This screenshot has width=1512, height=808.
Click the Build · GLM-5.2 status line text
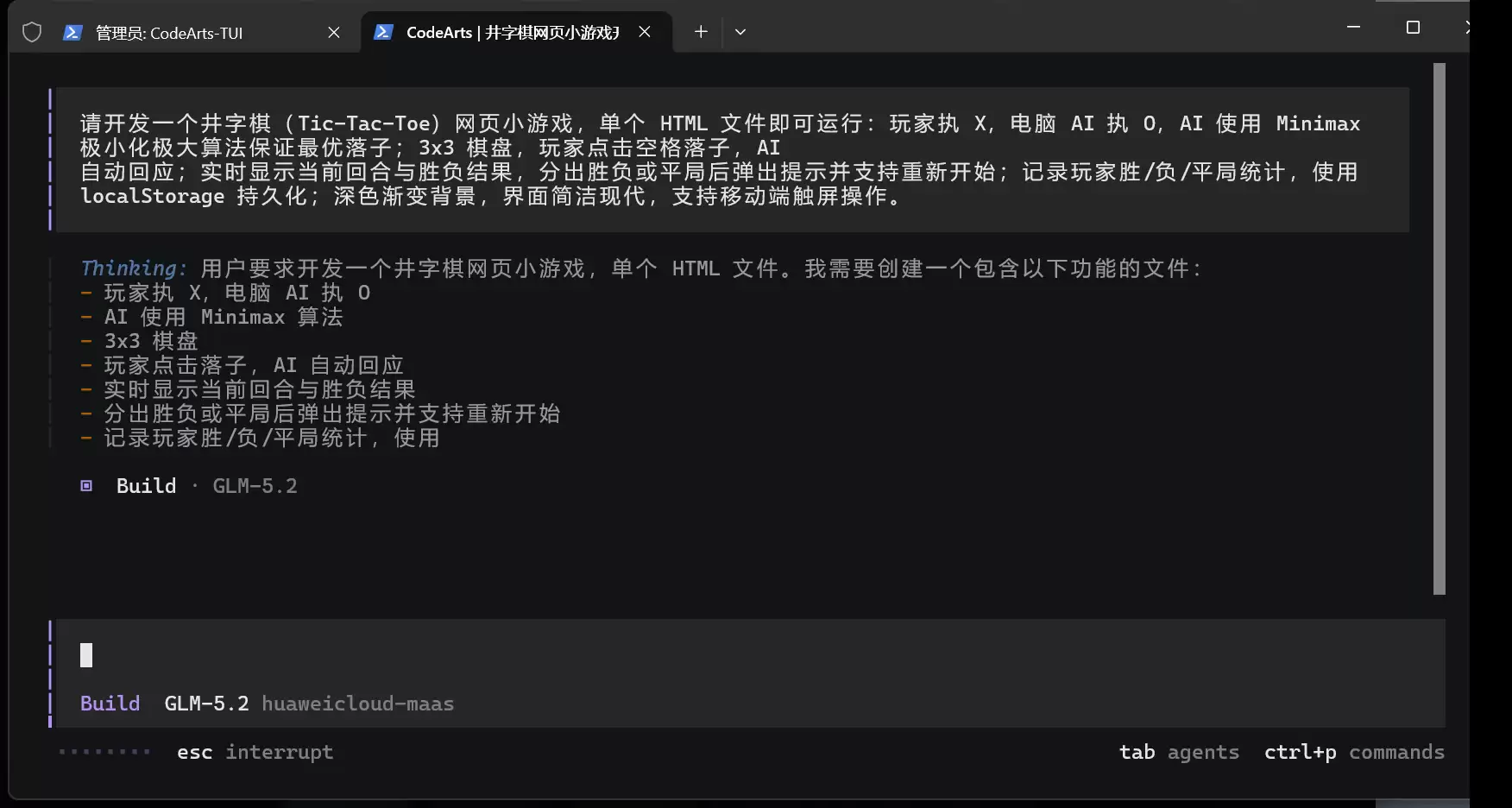206,486
